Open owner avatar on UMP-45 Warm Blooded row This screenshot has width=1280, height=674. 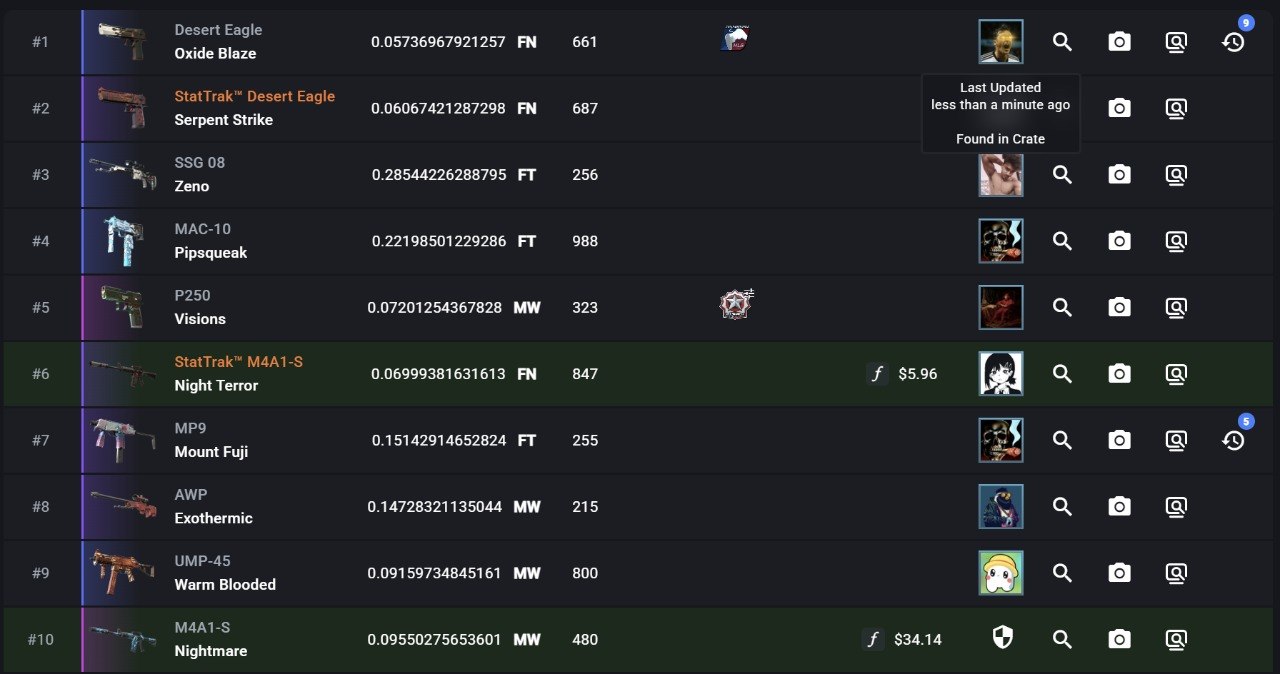coord(1001,573)
